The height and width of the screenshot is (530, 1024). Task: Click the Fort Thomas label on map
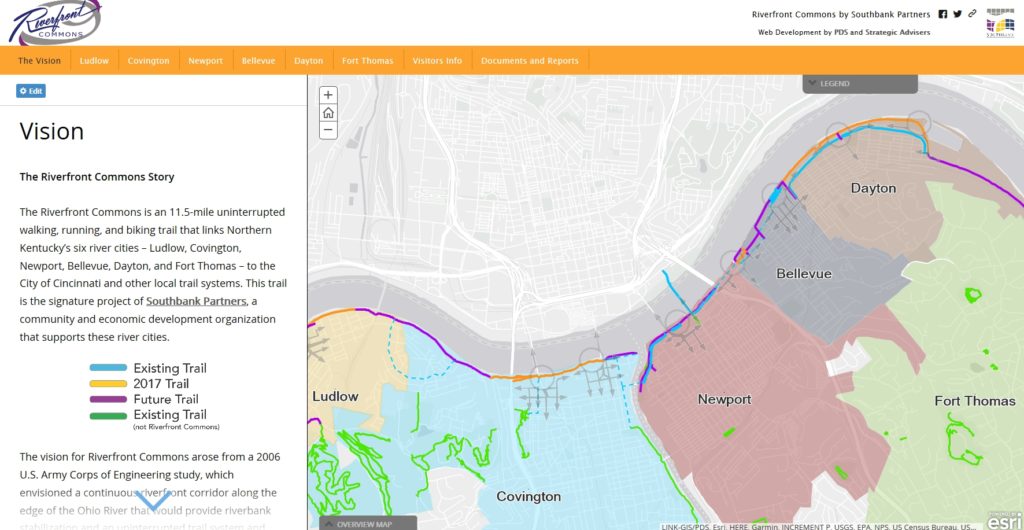tap(974, 401)
